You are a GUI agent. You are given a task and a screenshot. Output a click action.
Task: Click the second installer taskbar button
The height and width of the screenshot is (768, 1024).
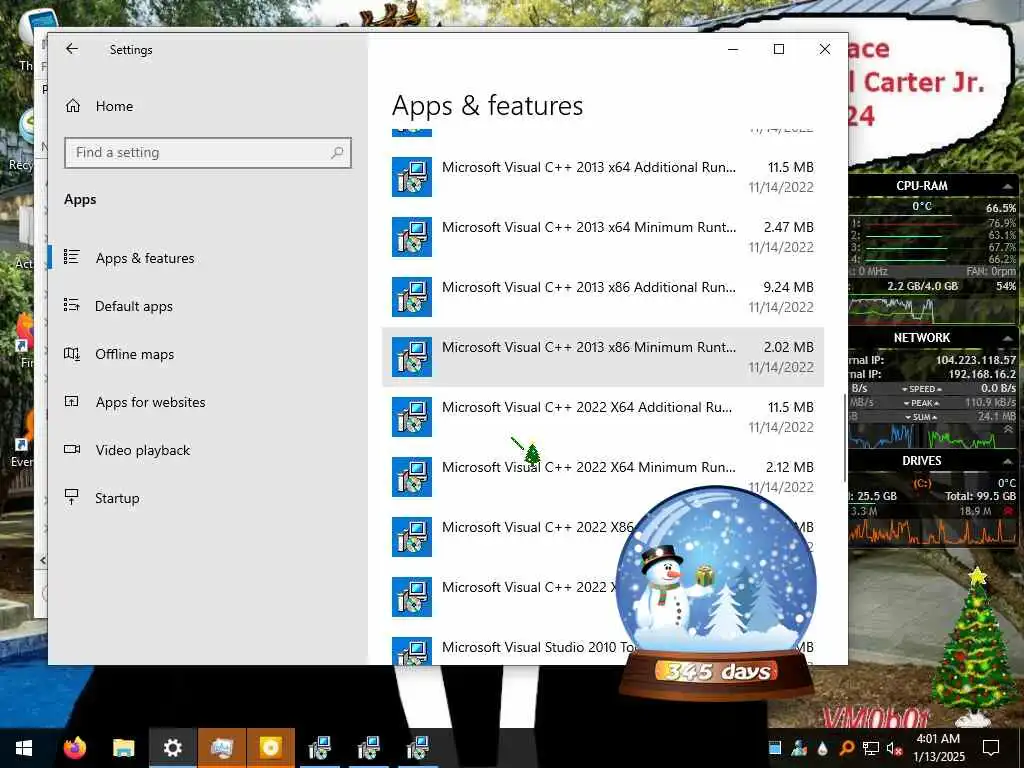(x=368, y=748)
